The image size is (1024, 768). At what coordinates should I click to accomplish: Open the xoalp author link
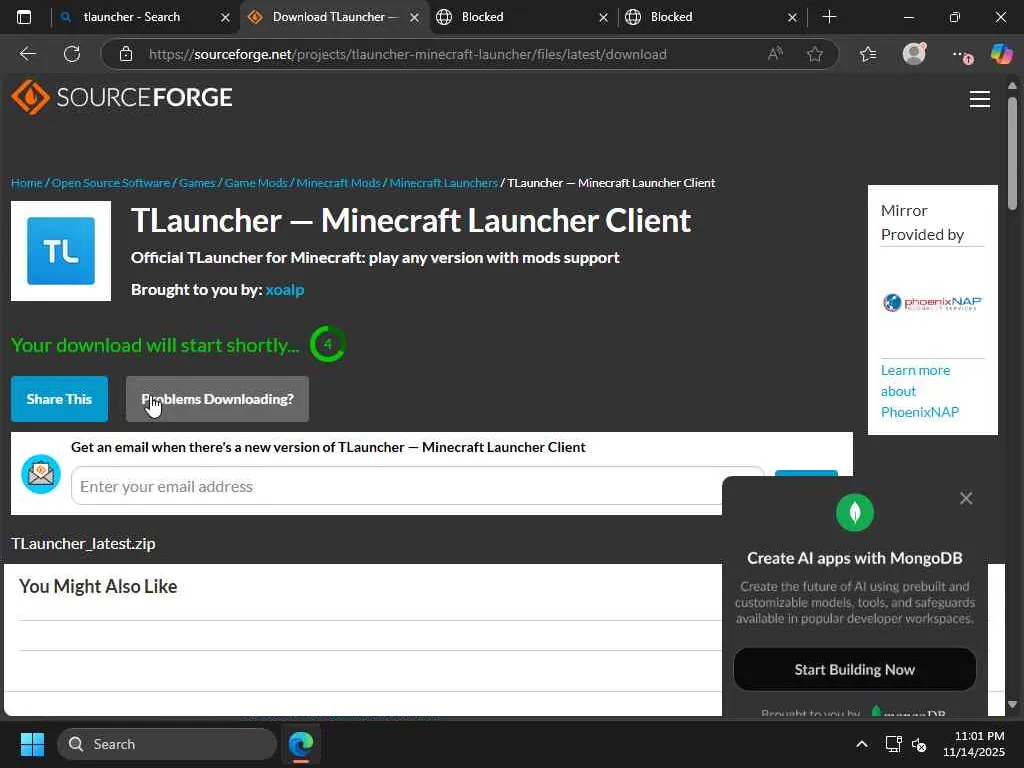point(285,289)
